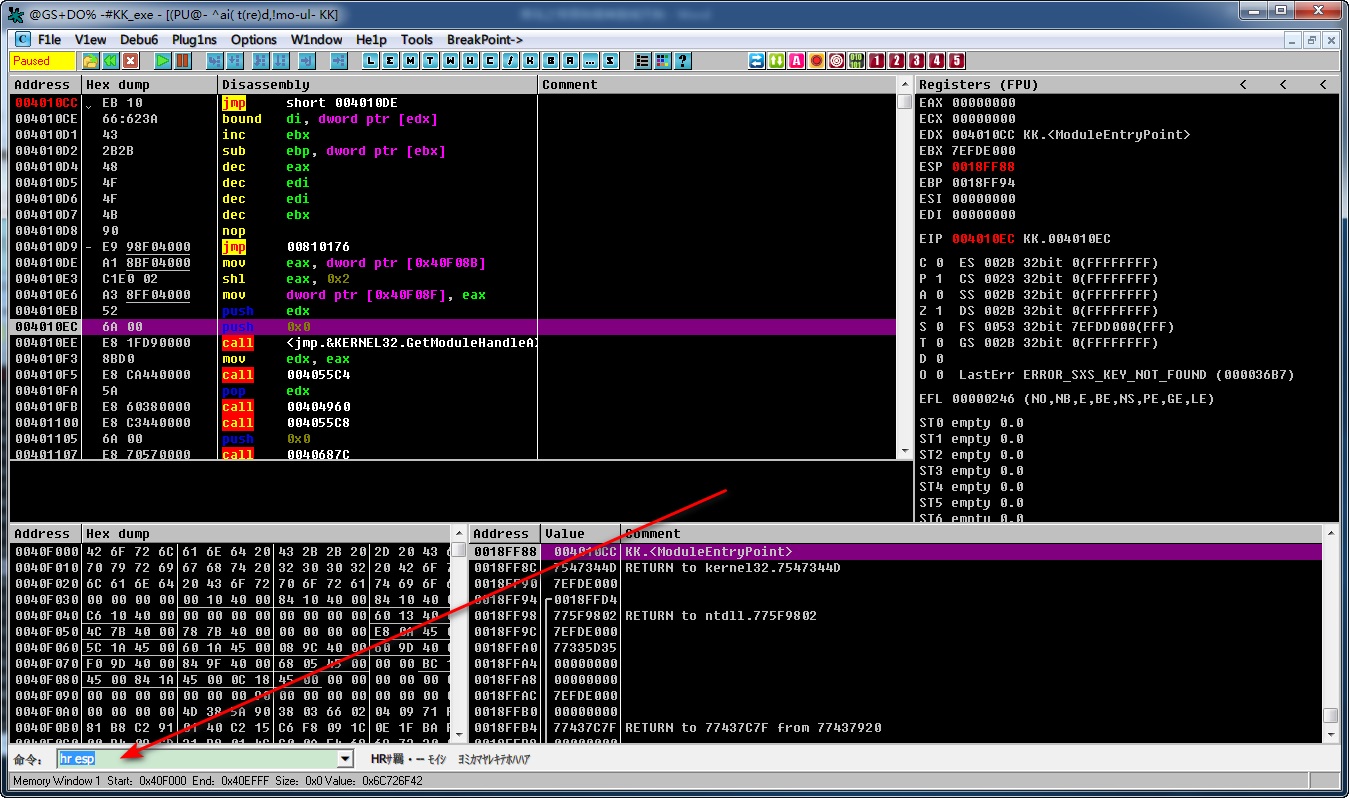The height and width of the screenshot is (798, 1349).
Task: Run the program with green play icon
Action: click(163, 61)
